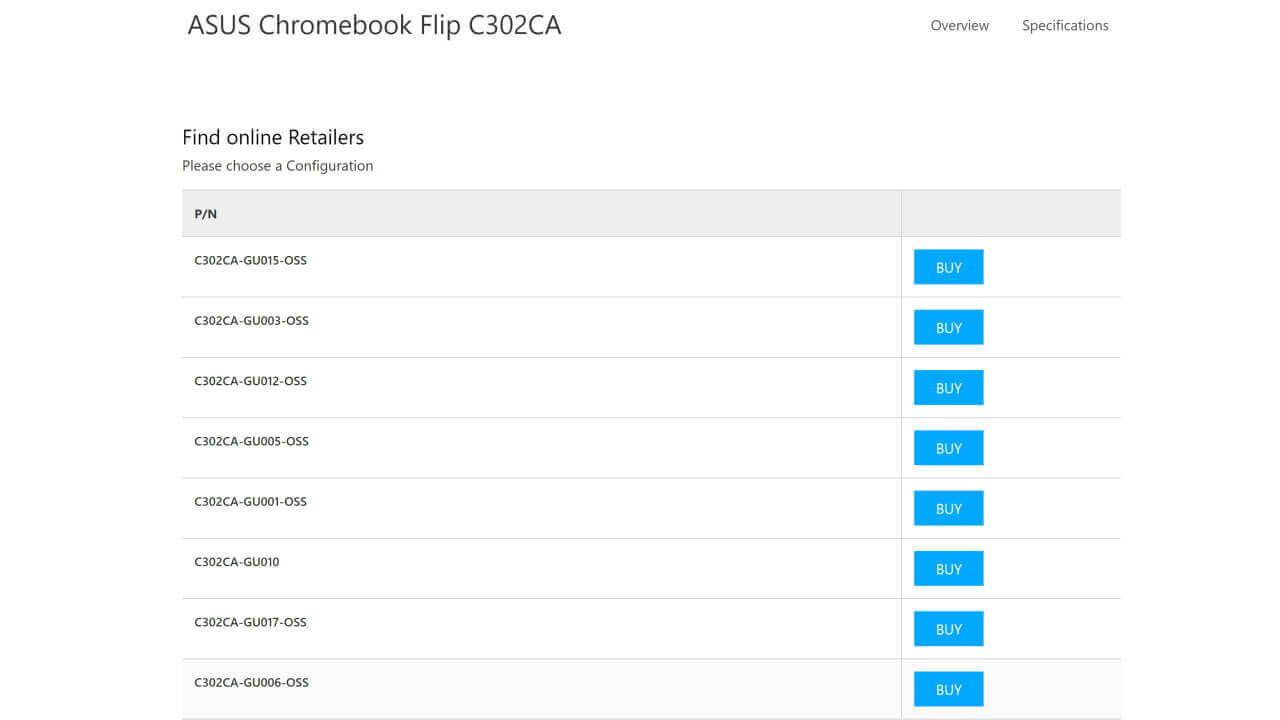The image size is (1280, 720).
Task: Switch to the Specifications tab
Action: pos(1064,26)
